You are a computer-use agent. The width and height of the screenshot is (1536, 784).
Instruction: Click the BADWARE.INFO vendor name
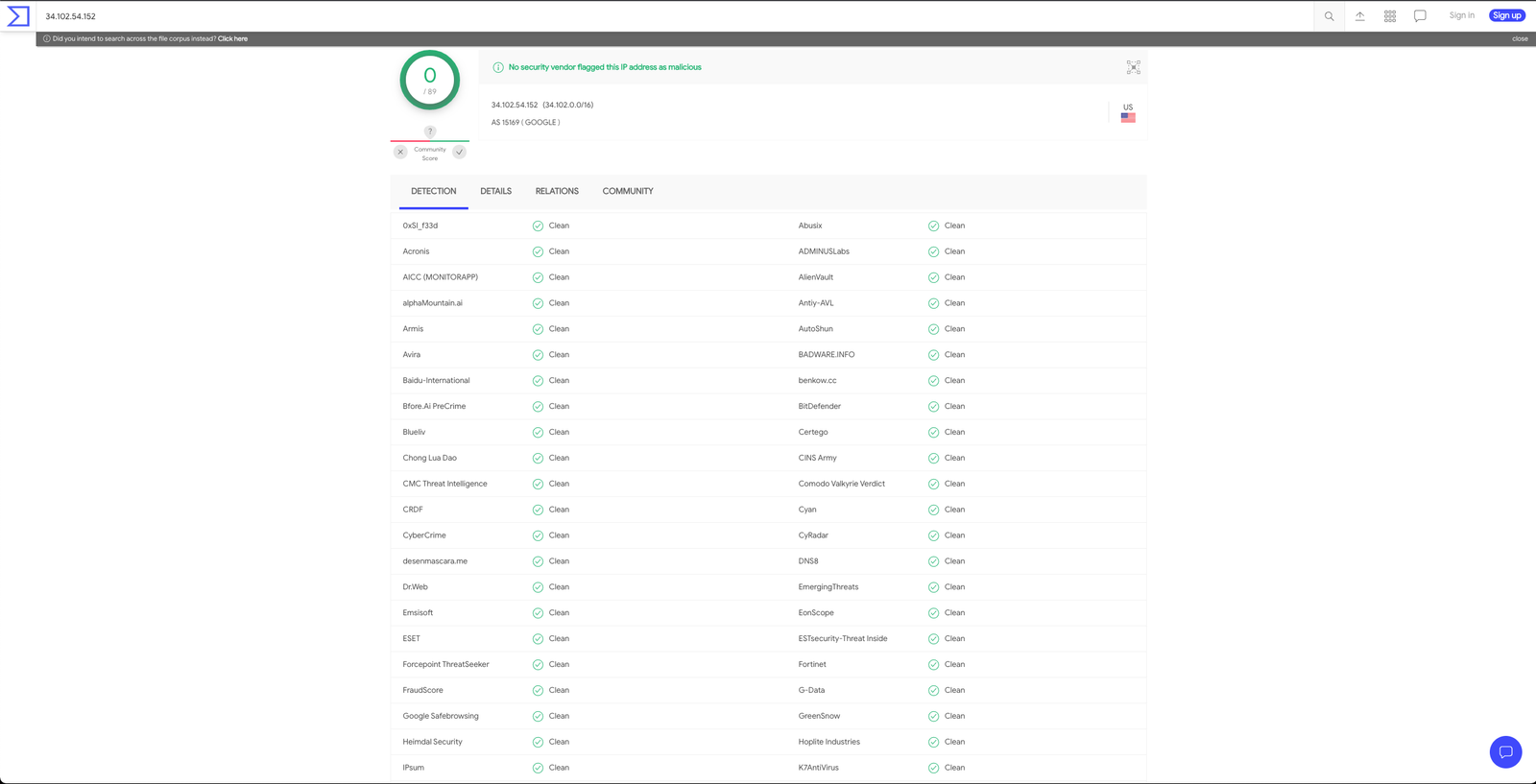pyautogui.click(x=827, y=355)
